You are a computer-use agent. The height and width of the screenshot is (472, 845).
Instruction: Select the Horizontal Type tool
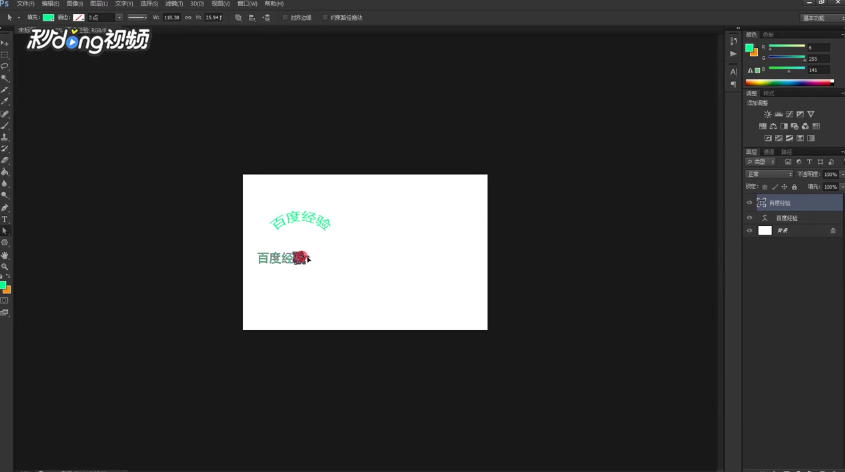coord(5,219)
